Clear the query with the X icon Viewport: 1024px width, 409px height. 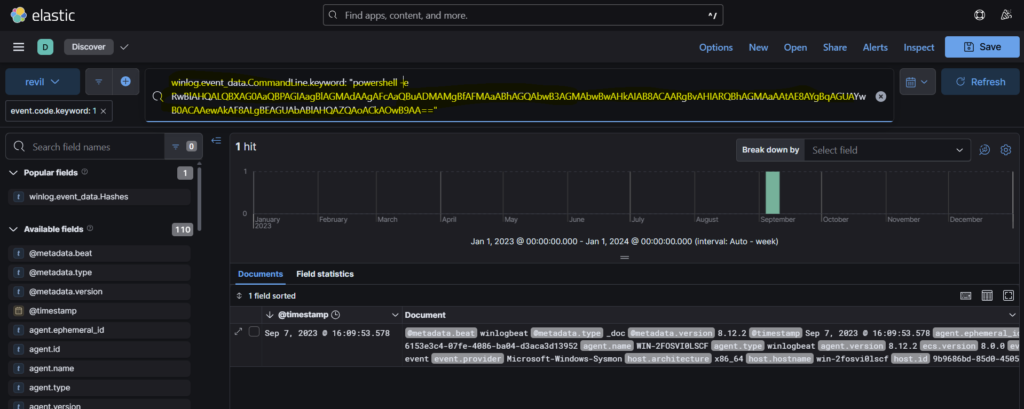pos(880,96)
